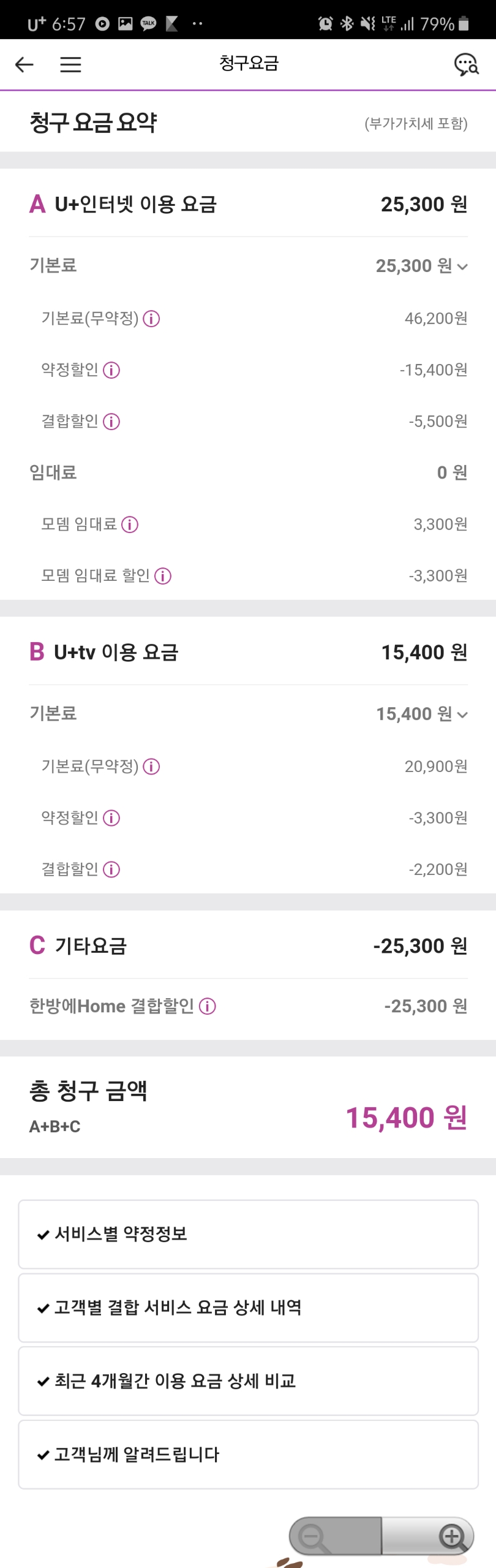Tap info icon beside U+tv 결합할인
This screenshot has height=1568, width=496.
tap(111, 869)
